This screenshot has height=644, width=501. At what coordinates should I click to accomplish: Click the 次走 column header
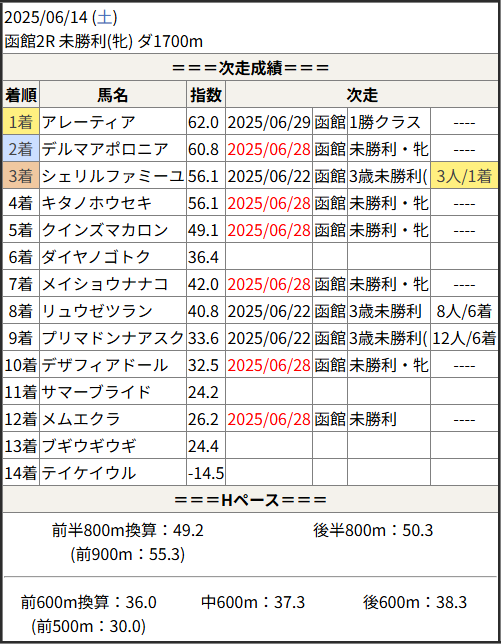tap(362, 95)
